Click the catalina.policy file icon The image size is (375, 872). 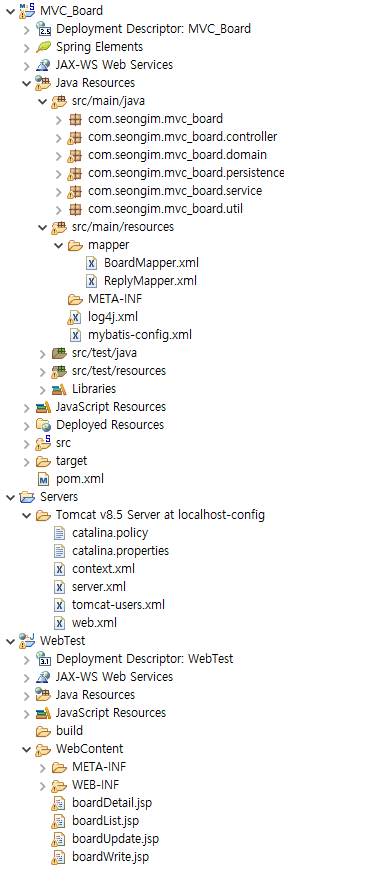(59, 533)
